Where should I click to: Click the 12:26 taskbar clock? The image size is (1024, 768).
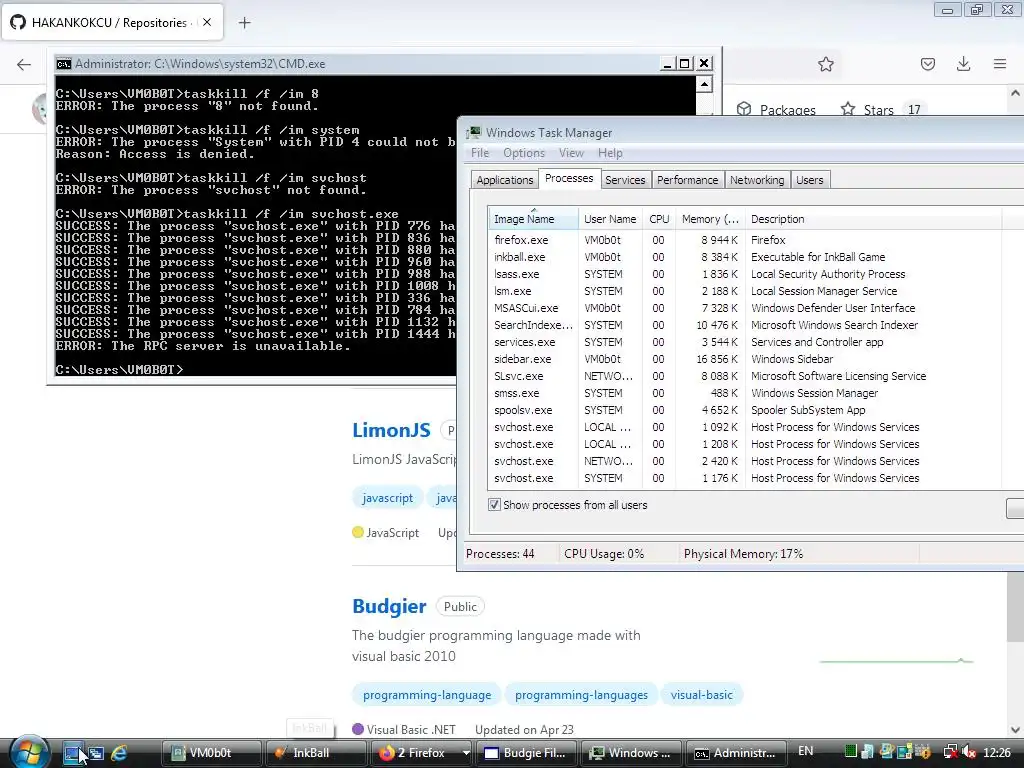click(997, 752)
